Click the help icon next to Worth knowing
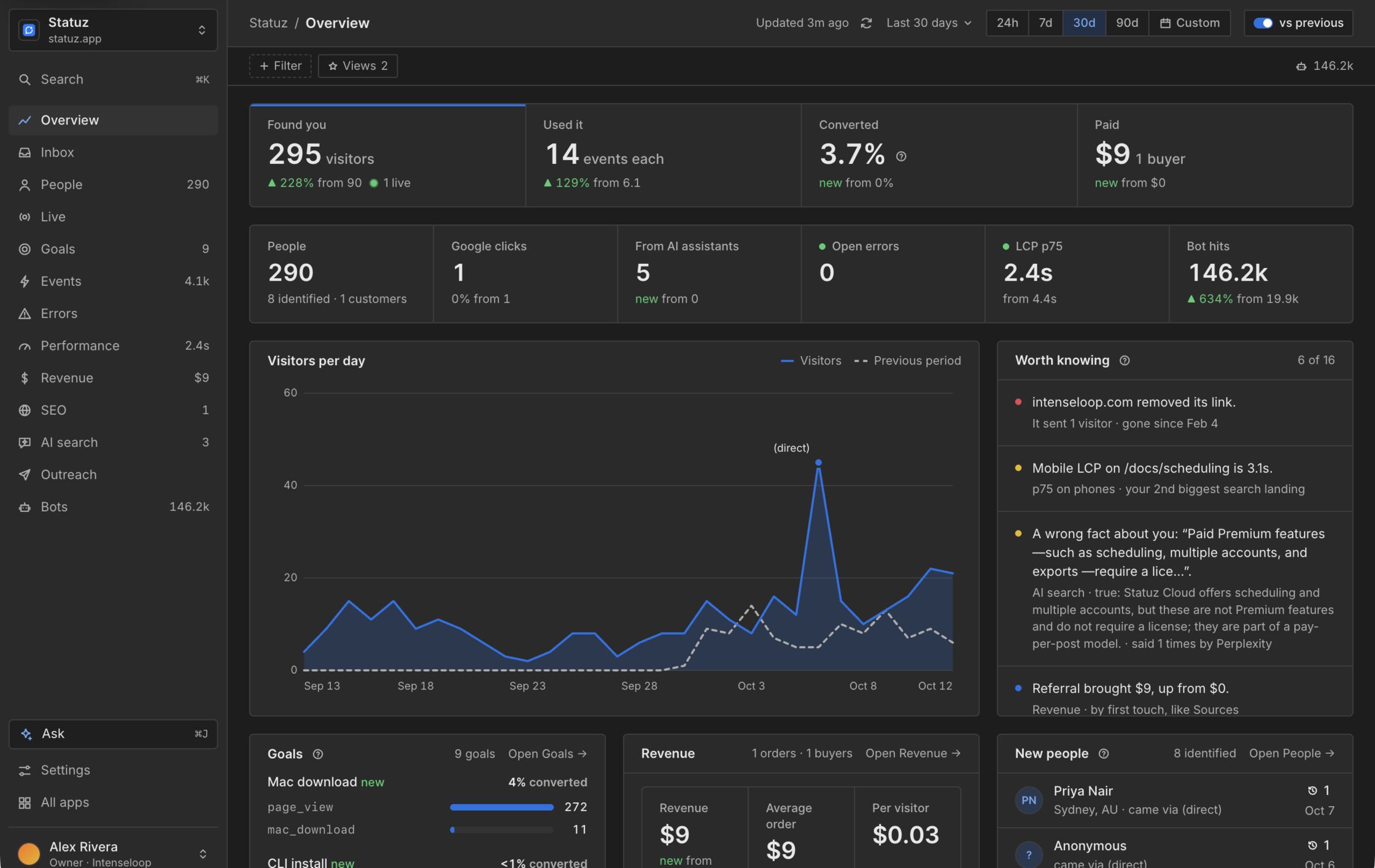This screenshot has height=868, width=1375. 1125,361
